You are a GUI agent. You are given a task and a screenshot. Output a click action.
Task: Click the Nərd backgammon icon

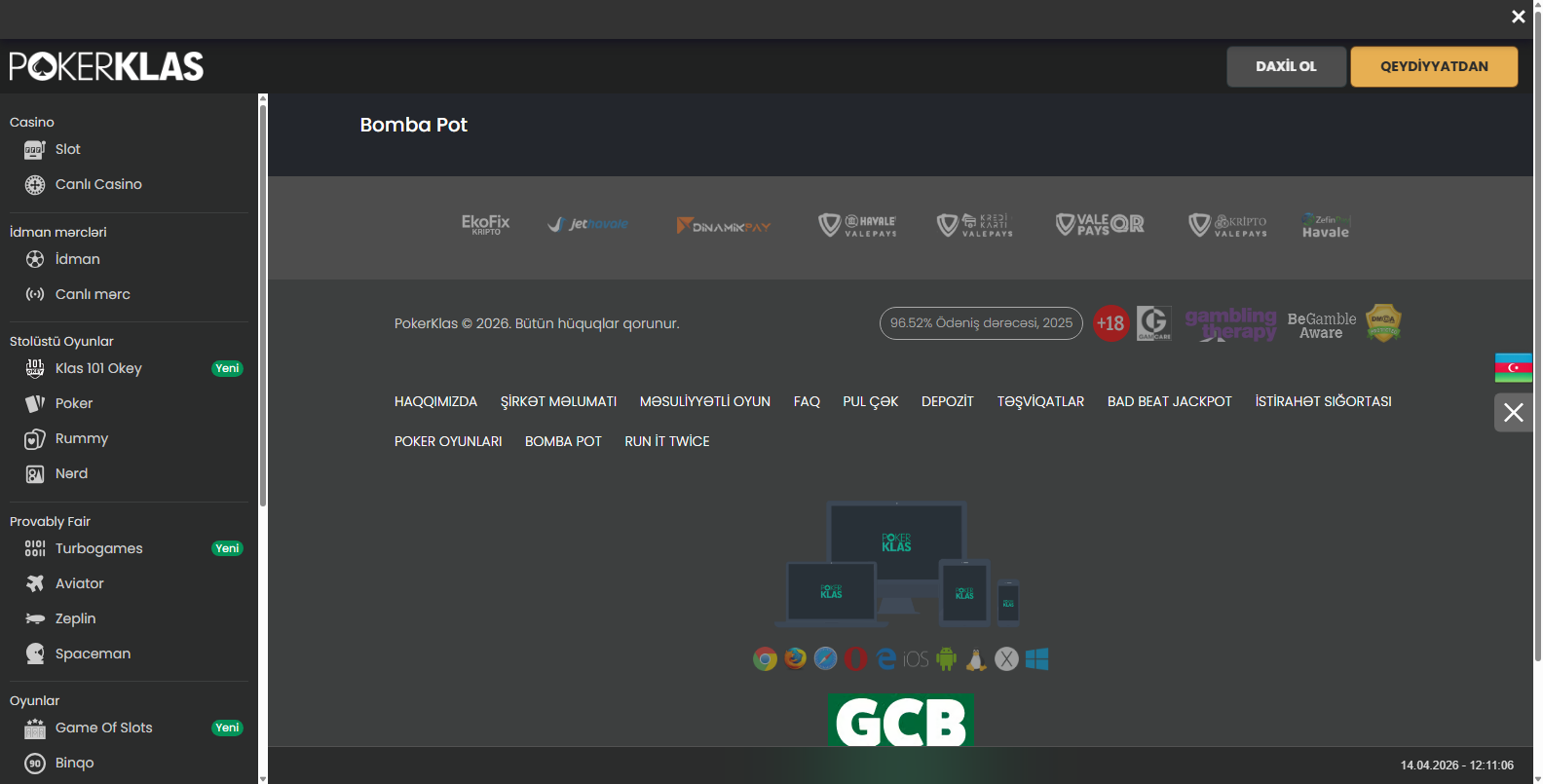(35, 474)
